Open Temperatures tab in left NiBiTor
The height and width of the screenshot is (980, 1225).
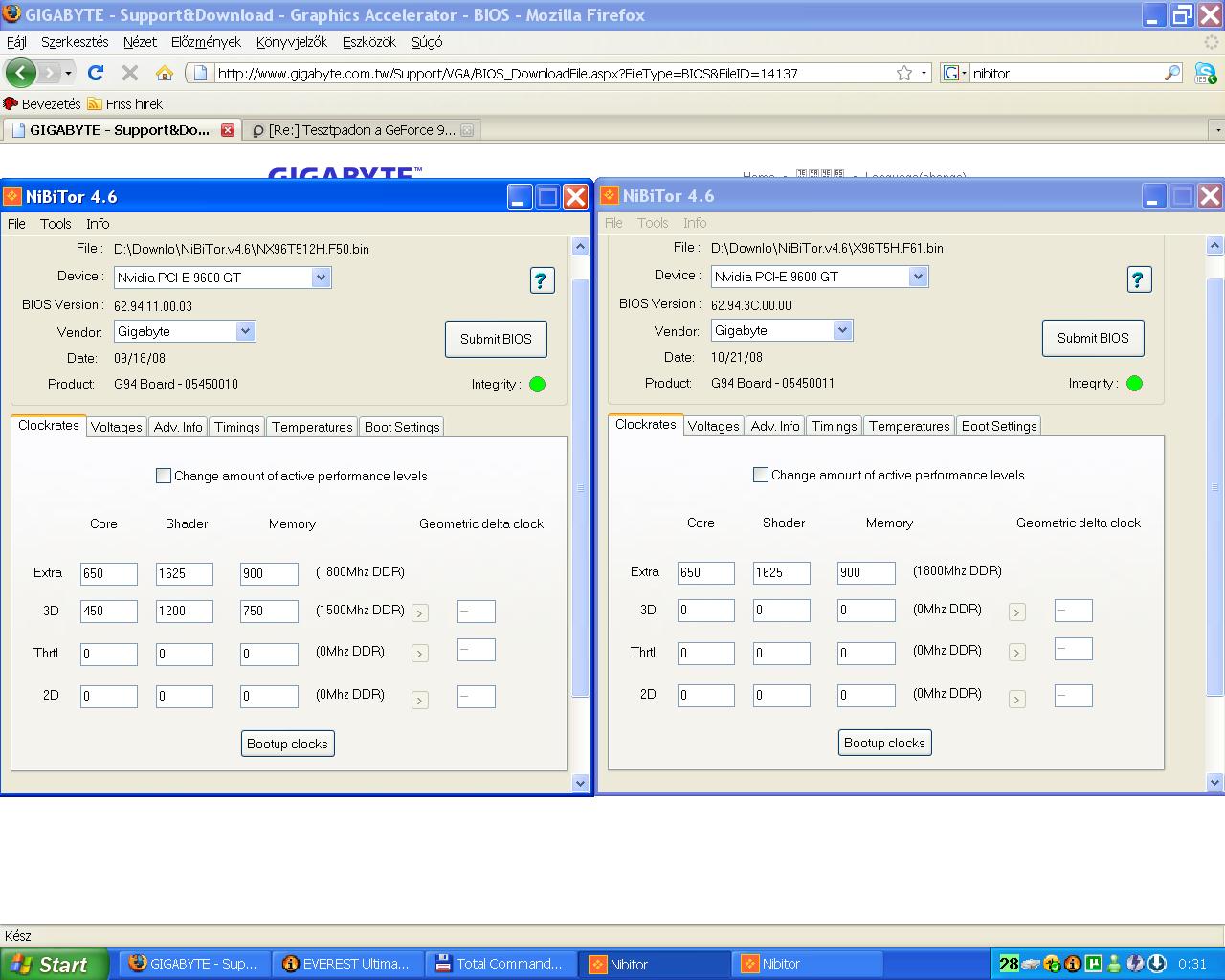312,427
